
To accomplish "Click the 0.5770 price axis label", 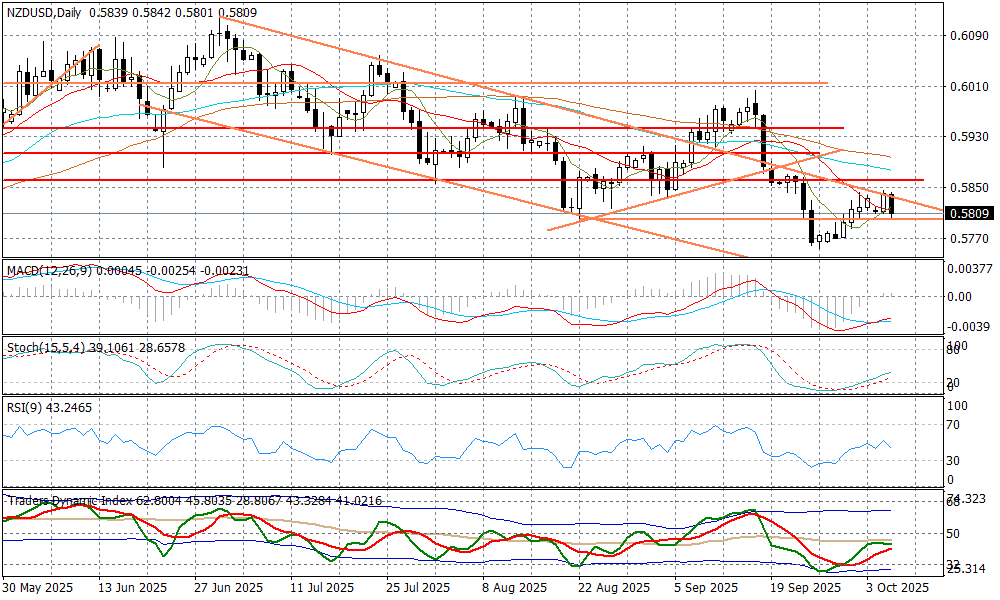I will (x=967, y=239).
